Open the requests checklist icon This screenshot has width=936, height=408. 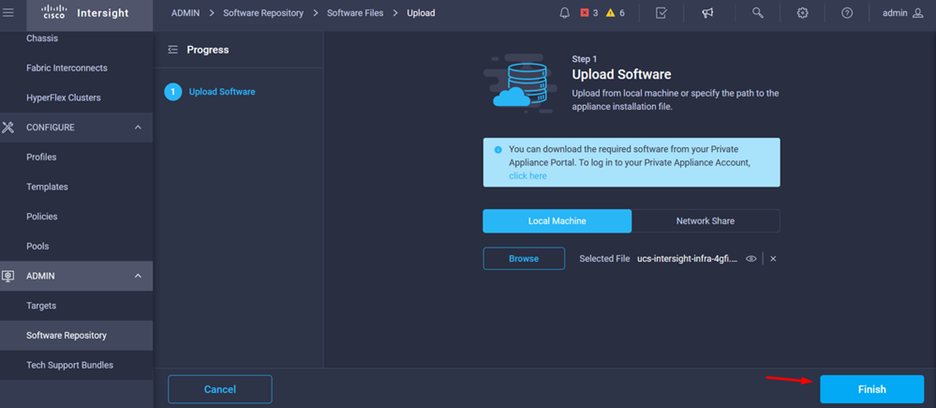(661, 13)
